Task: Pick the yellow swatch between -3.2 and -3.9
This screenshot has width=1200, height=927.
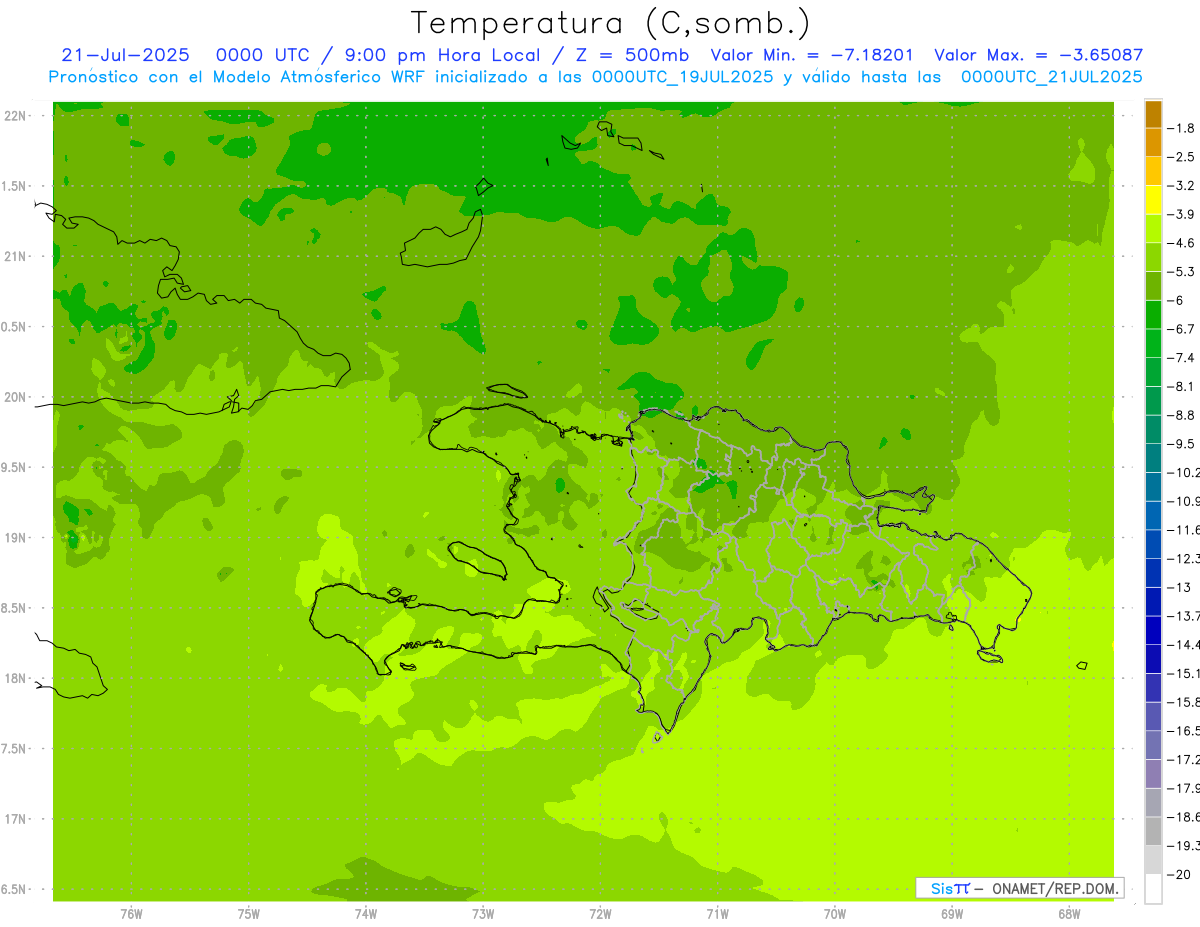Action: [x=1153, y=200]
